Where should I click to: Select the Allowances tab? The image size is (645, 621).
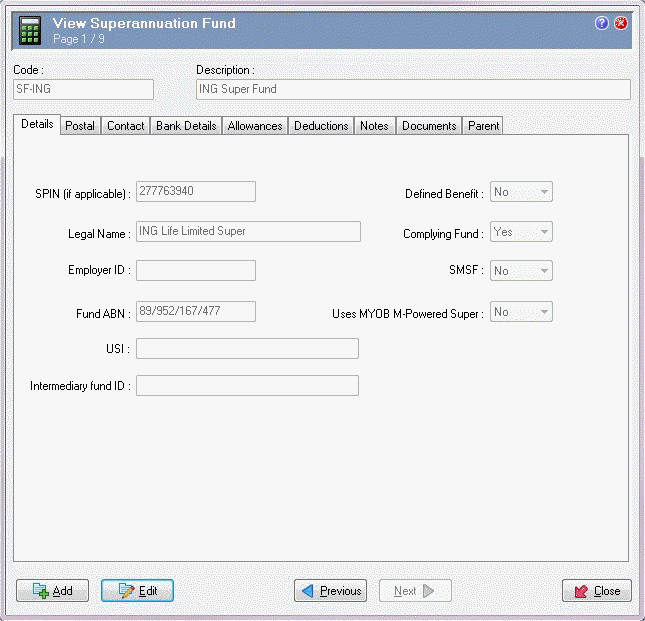point(255,126)
